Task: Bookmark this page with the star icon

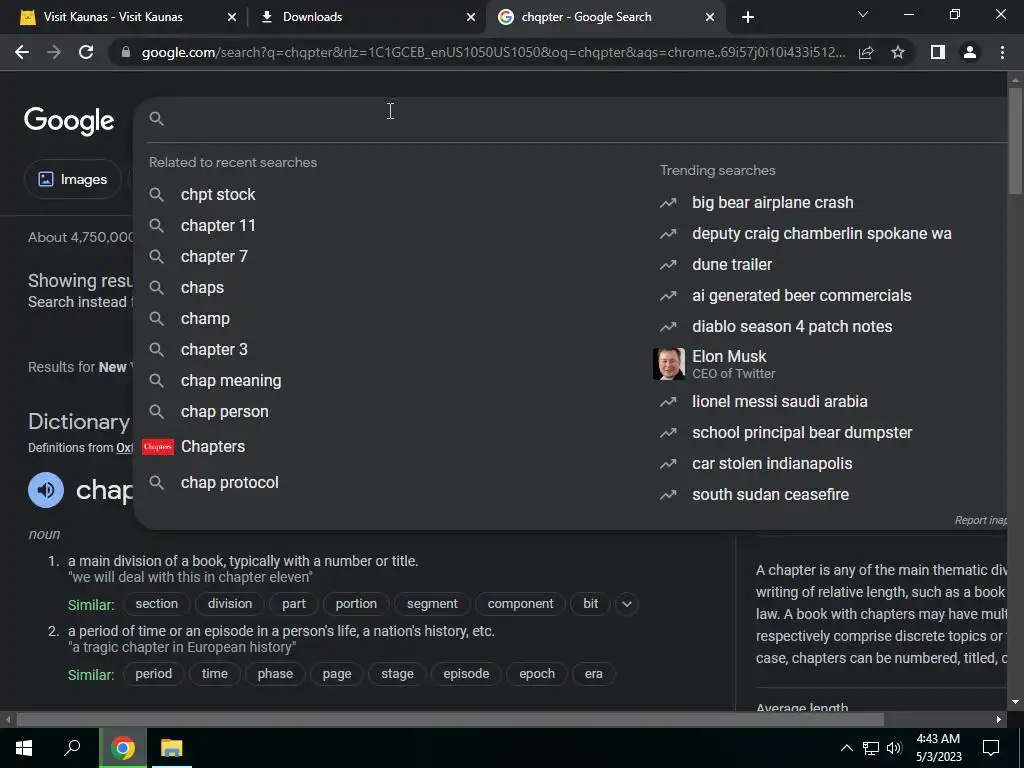Action: coord(898,52)
